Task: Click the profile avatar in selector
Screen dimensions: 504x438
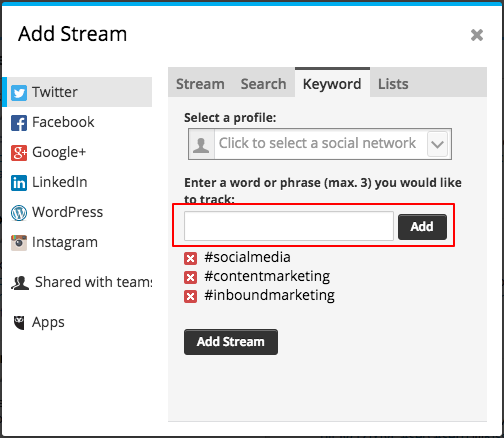Action: pos(201,144)
